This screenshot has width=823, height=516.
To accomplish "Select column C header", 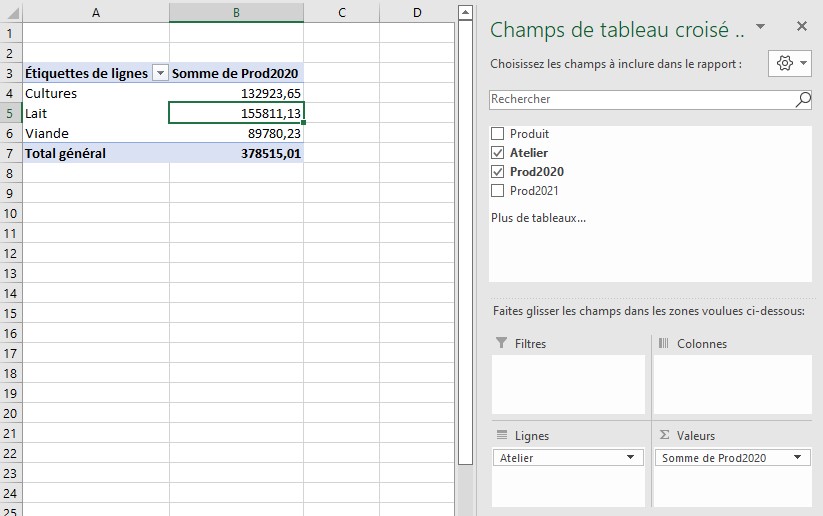I will point(342,13).
